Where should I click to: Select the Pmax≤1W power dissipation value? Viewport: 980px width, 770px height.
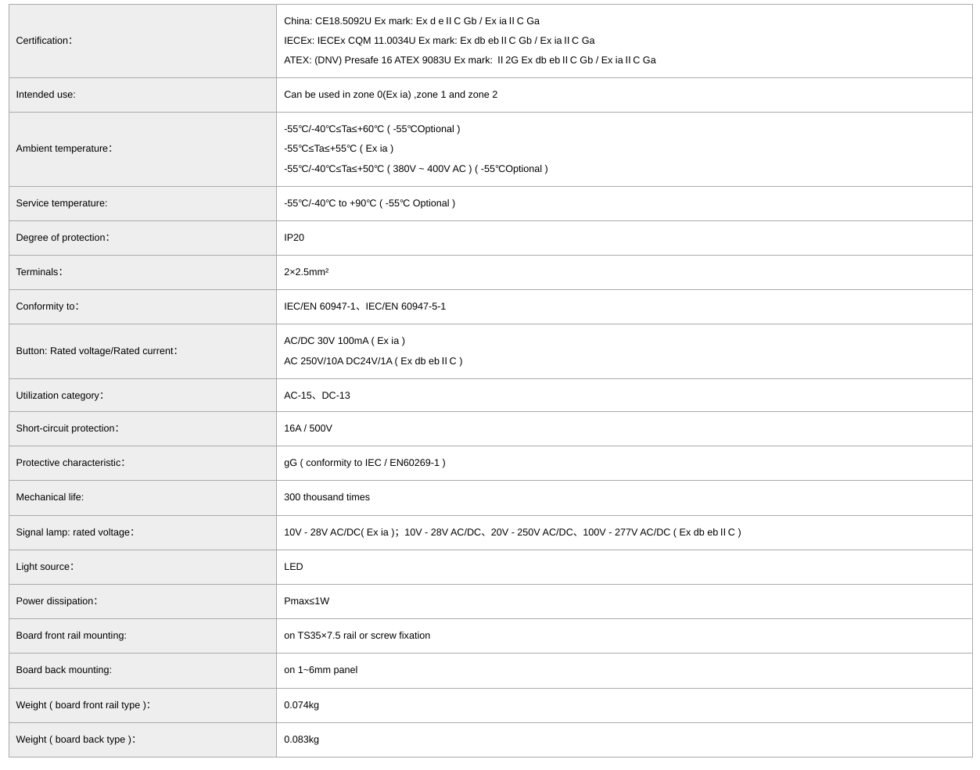307,601
